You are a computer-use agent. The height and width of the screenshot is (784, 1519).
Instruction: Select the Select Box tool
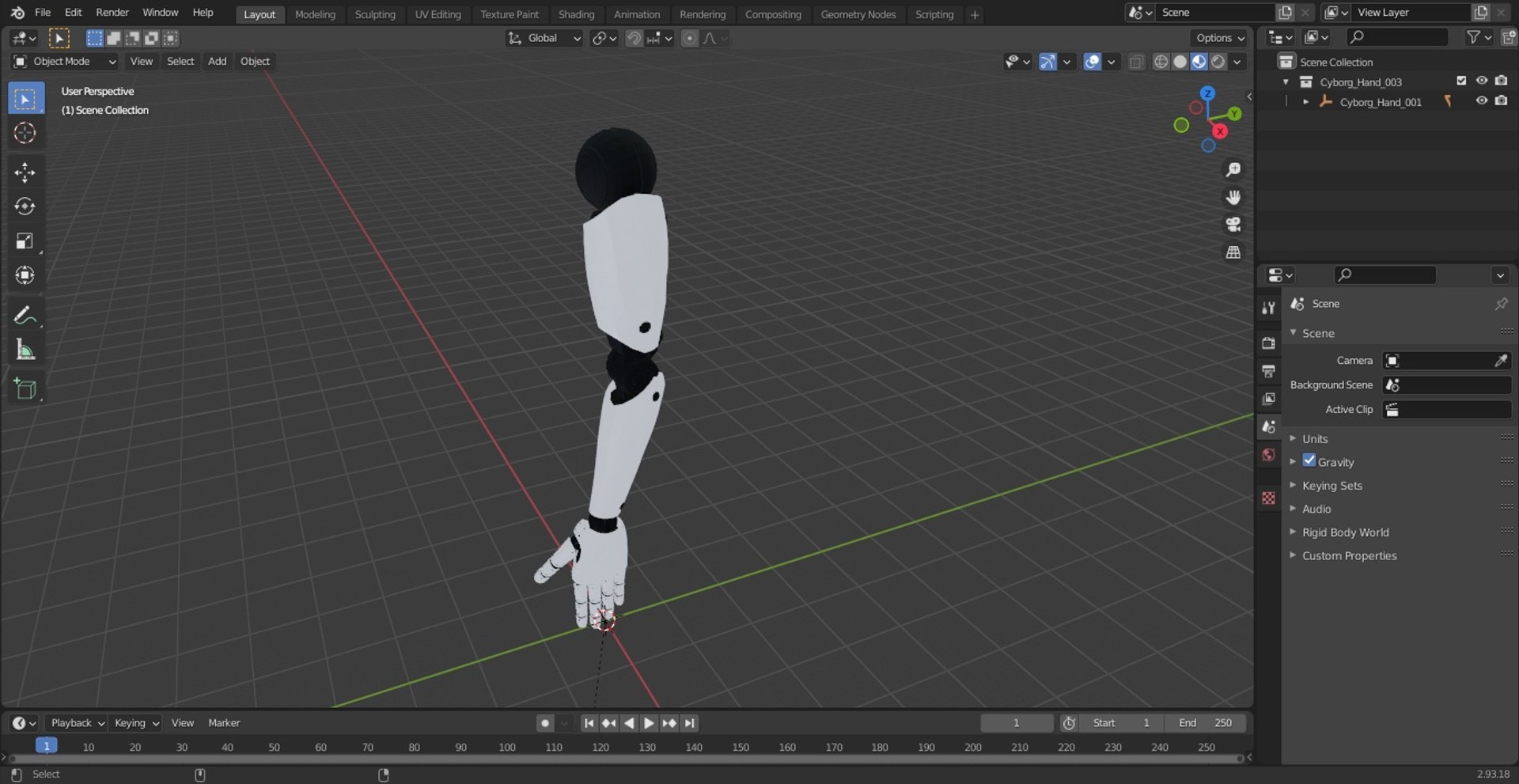25,99
